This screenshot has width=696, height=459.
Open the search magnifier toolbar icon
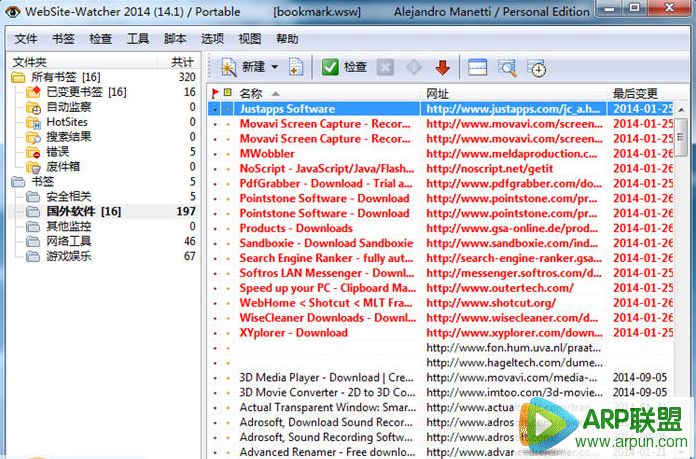pyautogui.click(x=507, y=68)
